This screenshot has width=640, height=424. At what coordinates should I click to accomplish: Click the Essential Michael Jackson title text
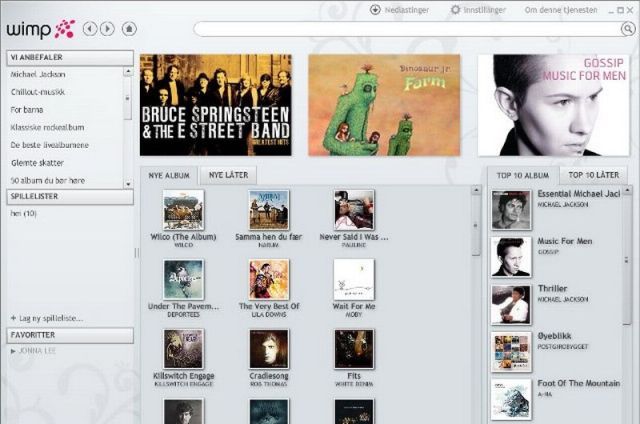(579, 194)
